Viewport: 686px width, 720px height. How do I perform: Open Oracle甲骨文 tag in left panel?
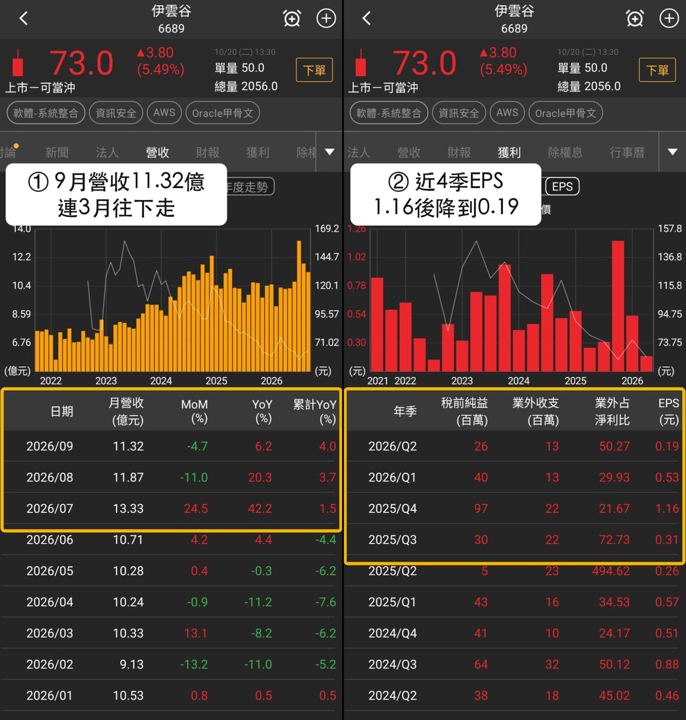[223, 113]
